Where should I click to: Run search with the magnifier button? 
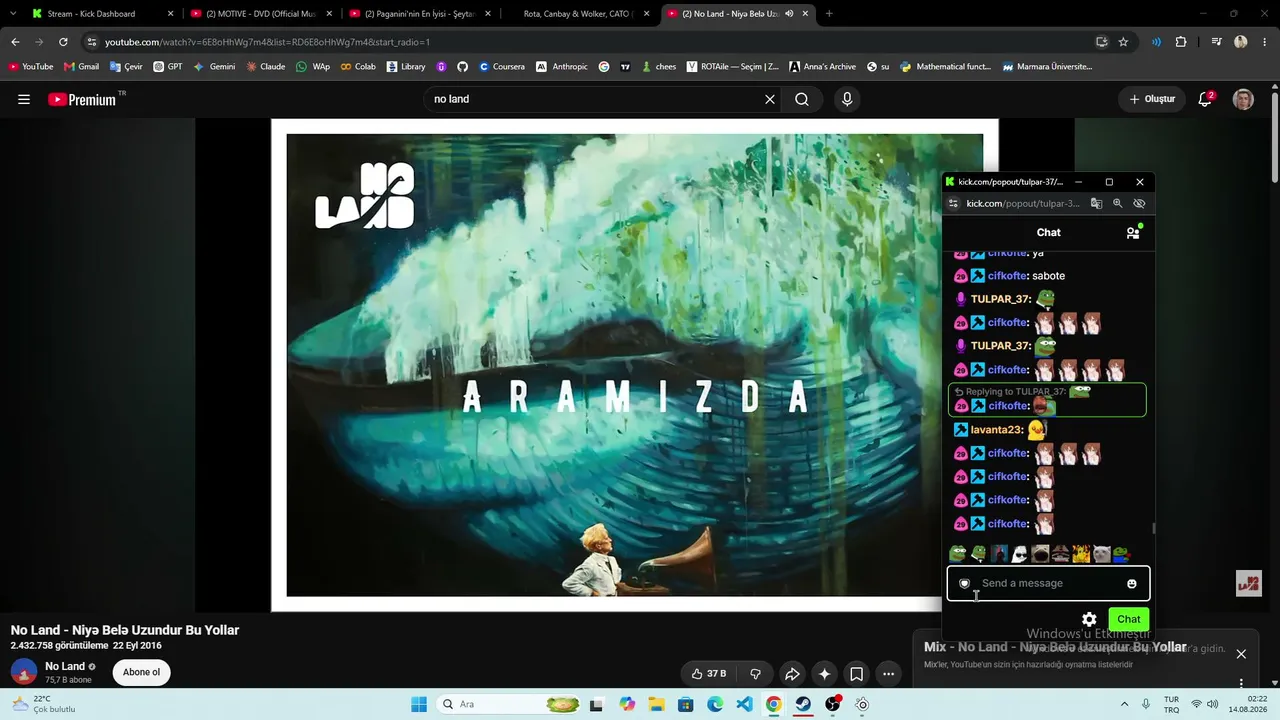pyautogui.click(x=802, y=99)
